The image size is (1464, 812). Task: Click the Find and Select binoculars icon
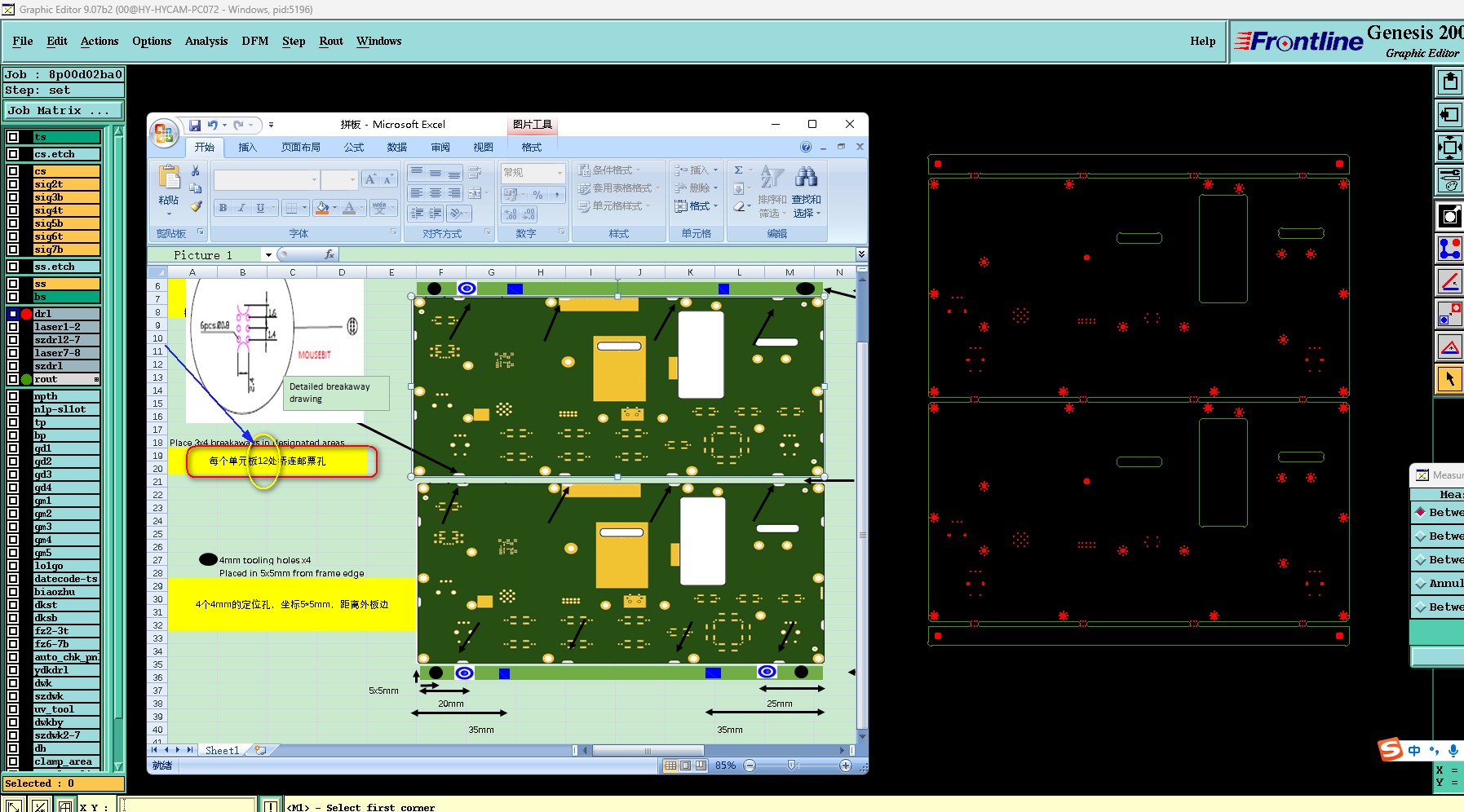click(x=806, y=177)
